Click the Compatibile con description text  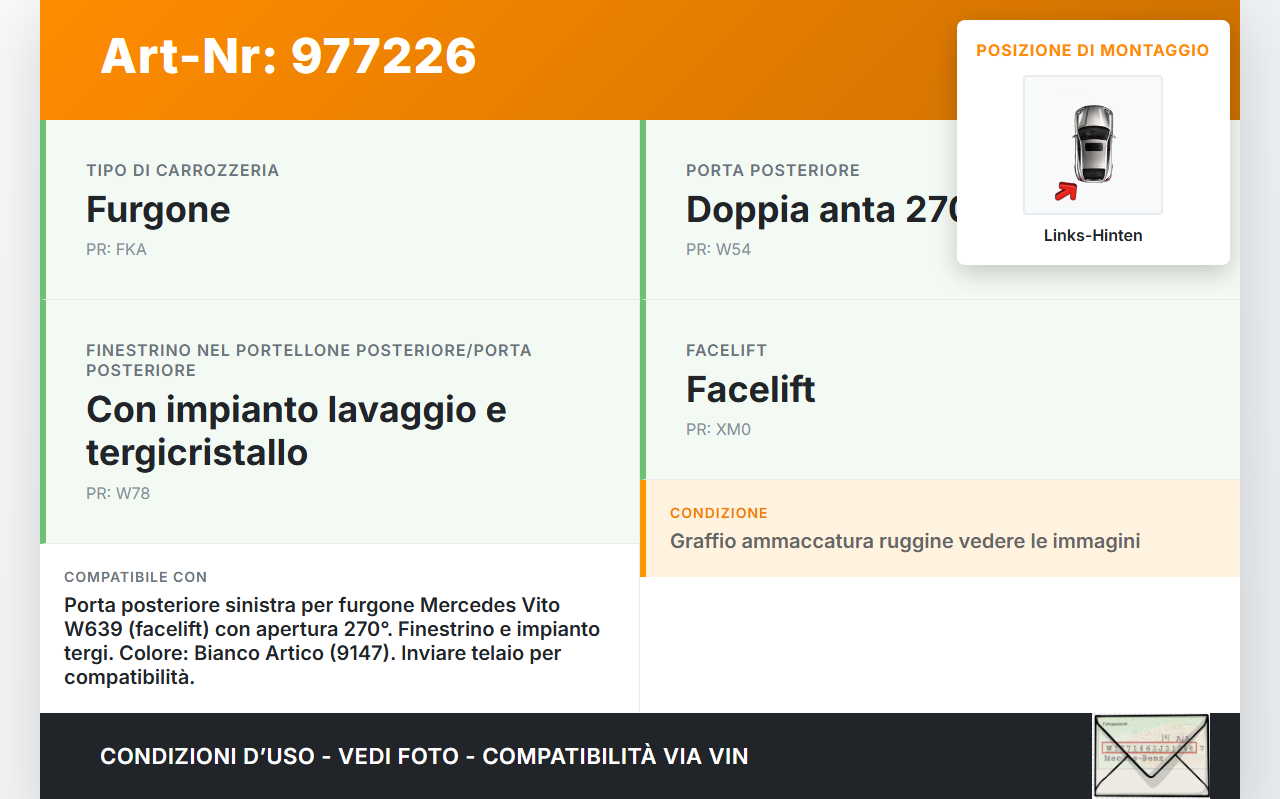(x=332, y=641)
